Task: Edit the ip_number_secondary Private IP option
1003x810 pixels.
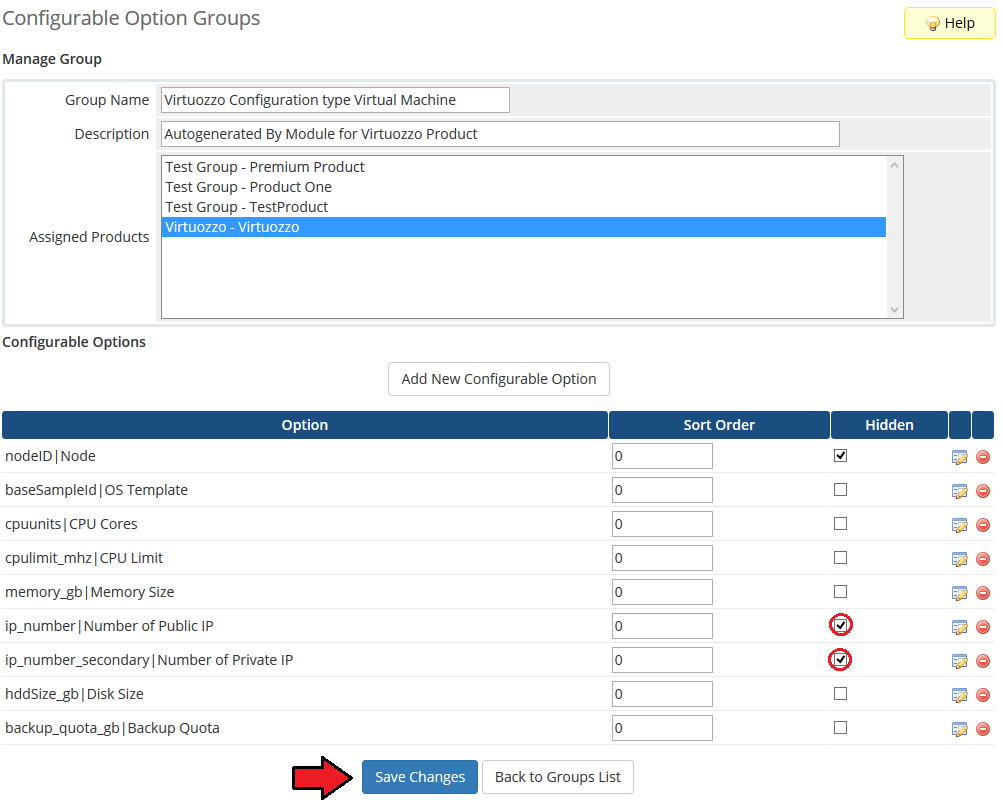Action: tap(960, 661)
